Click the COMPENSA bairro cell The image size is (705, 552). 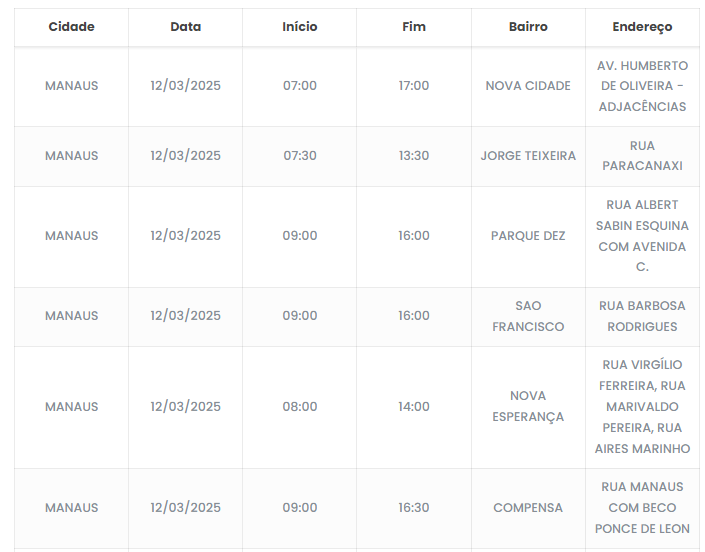click(x=528, y=508)
